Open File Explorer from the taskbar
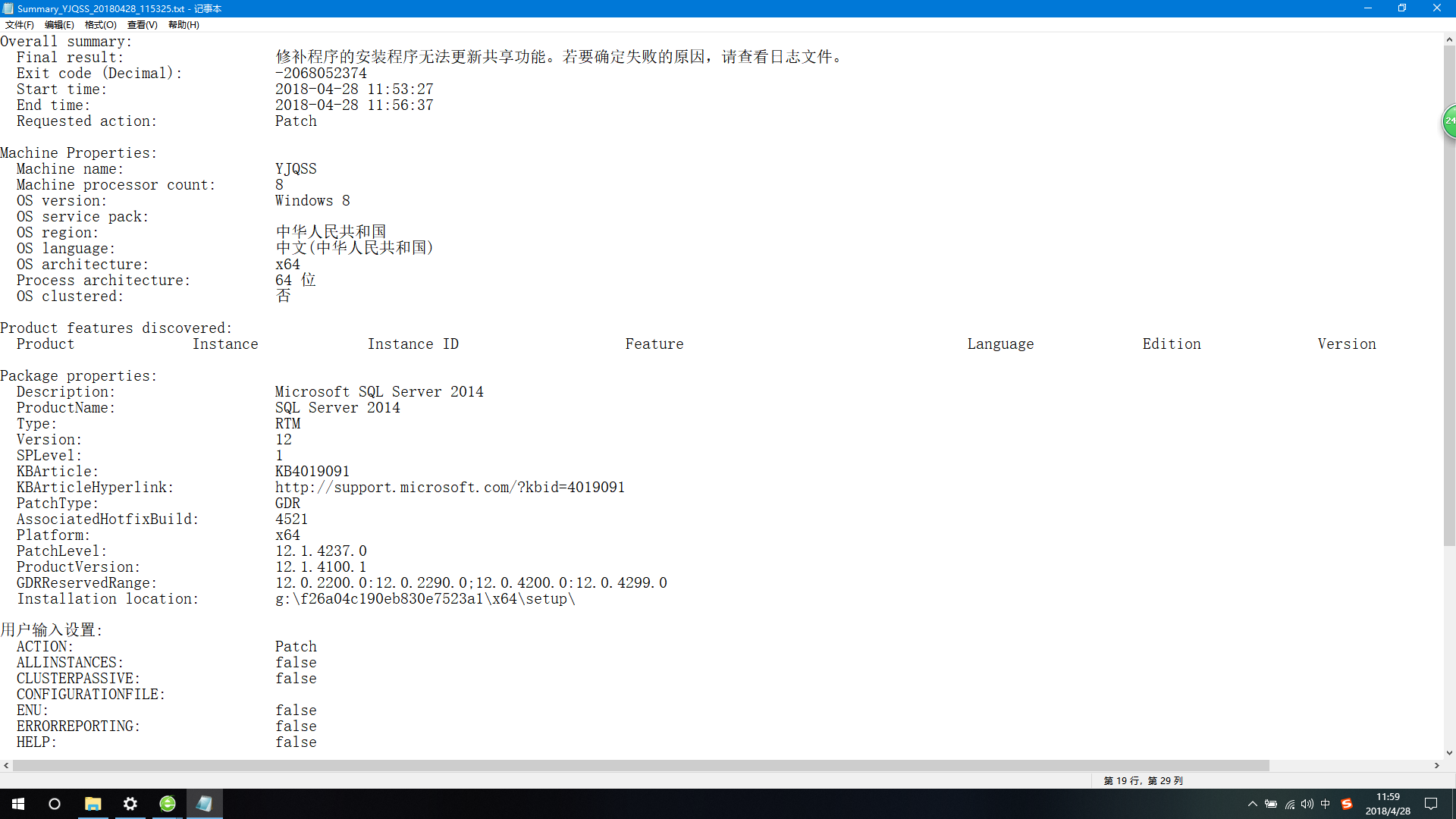This screenshot has height=819, width=1456. tap(93, 804)
